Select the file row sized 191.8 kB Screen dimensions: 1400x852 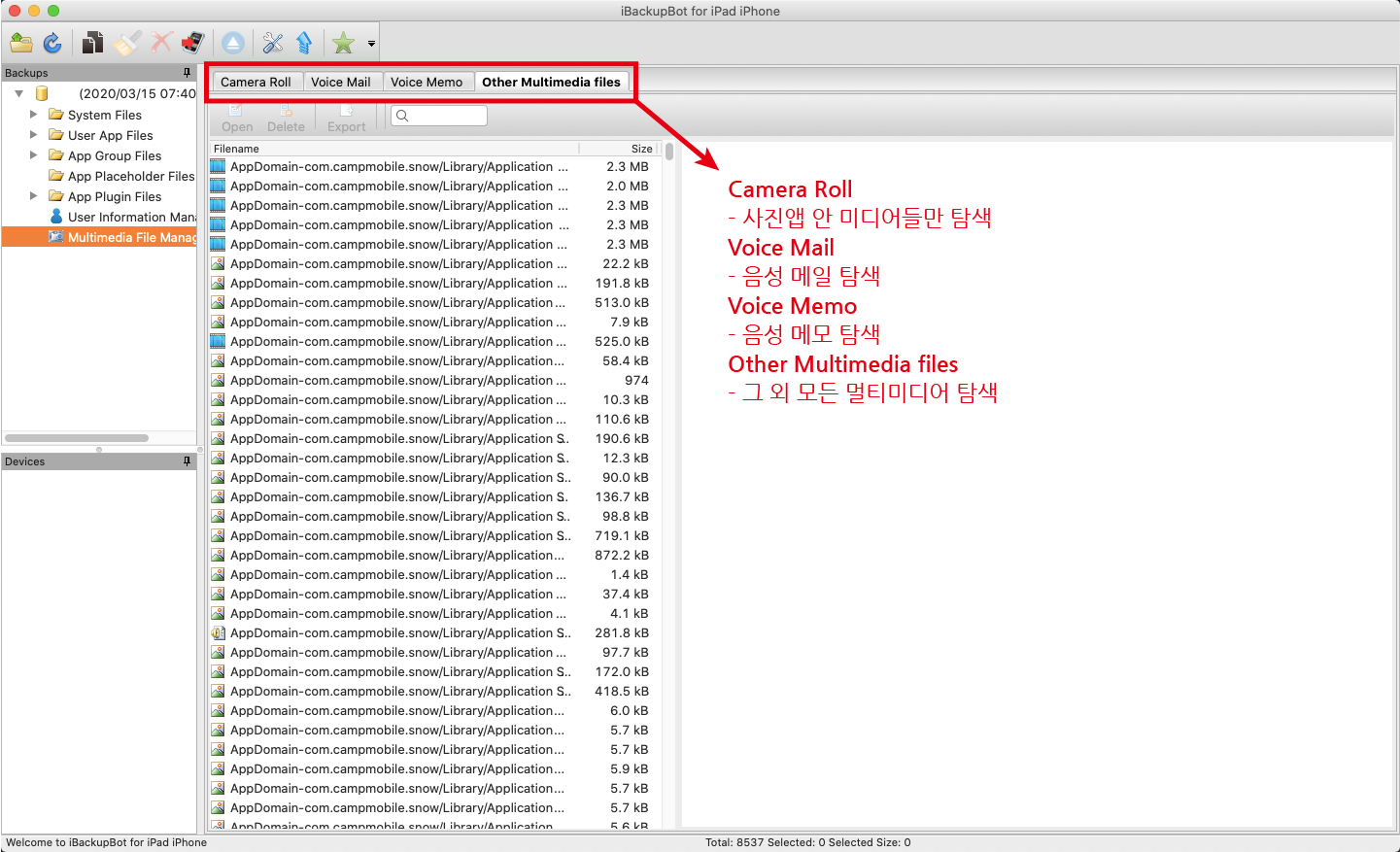[x=434, y=283]
